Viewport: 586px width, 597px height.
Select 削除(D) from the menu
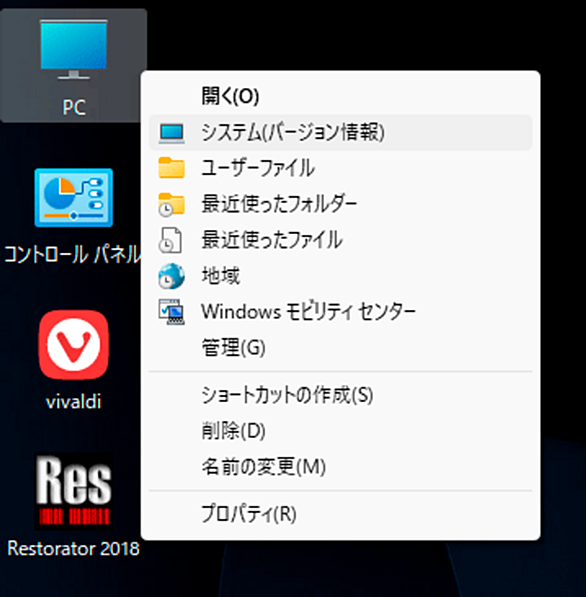pyautogui.click(x=233, y=431)
